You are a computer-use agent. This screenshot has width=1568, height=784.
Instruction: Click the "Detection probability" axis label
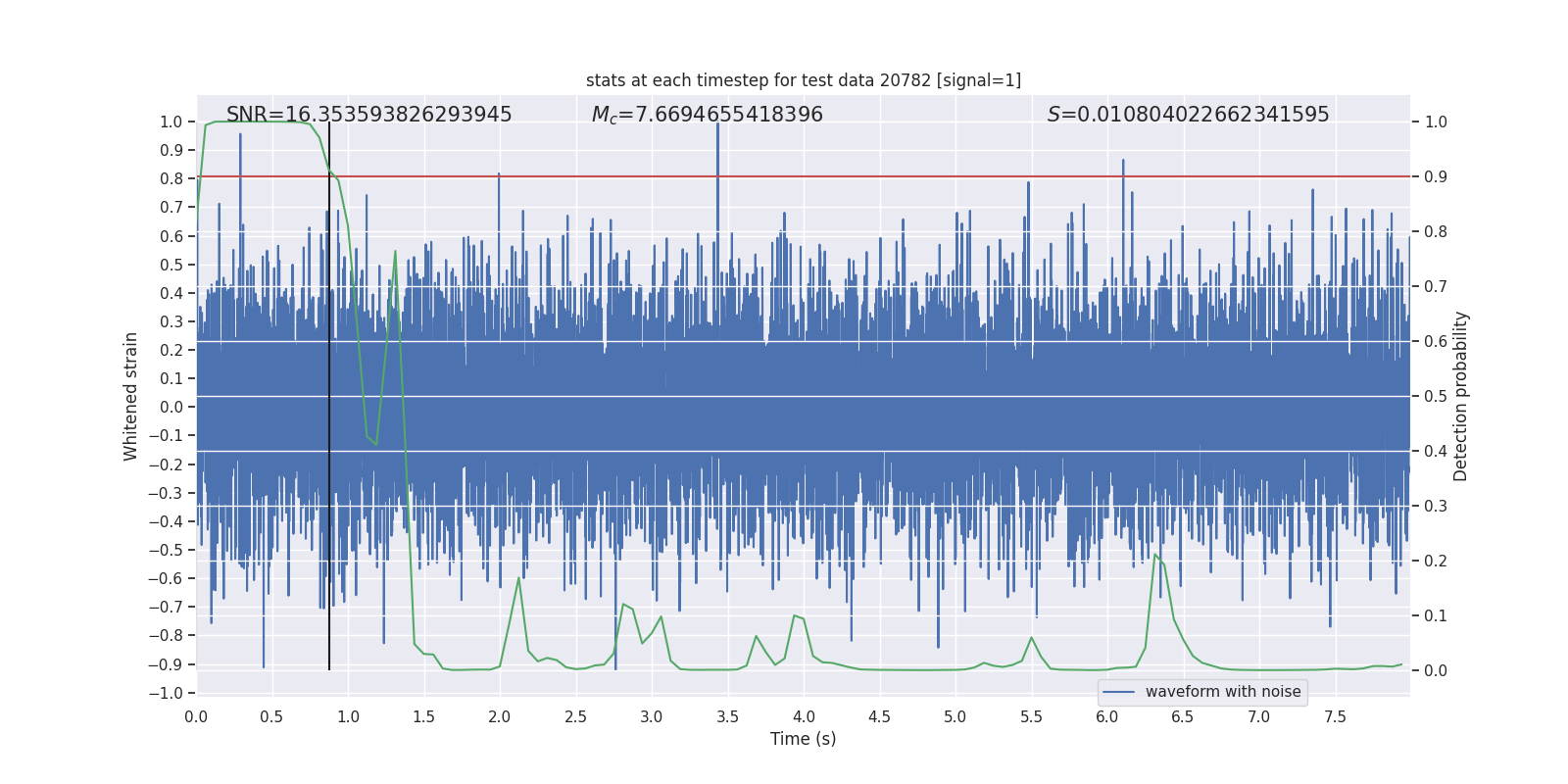pyautogui.click(x=1461, y=396)
